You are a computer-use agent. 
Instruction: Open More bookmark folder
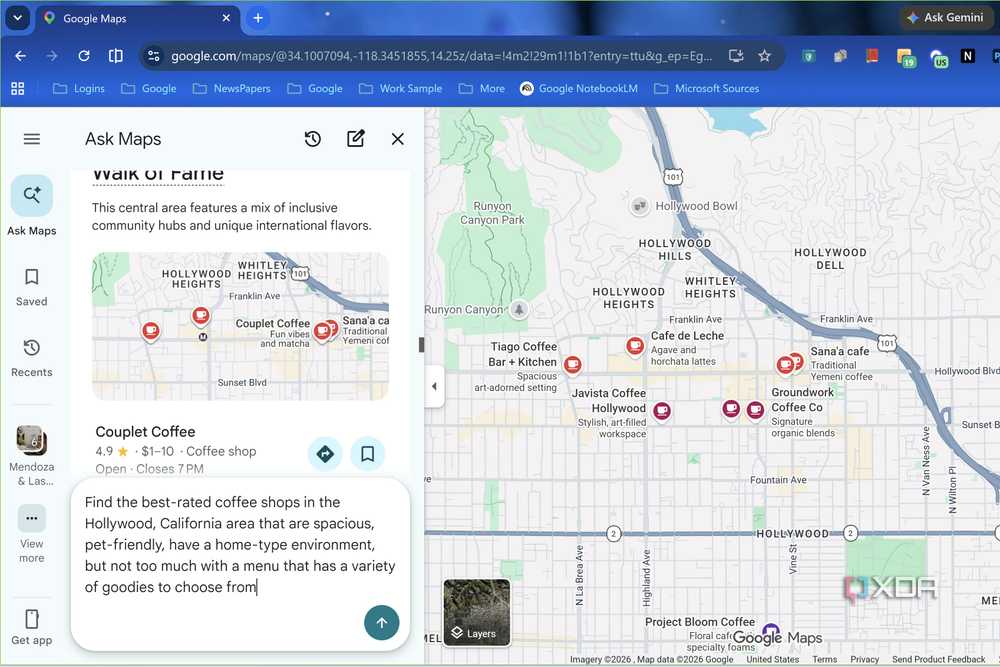482,89
